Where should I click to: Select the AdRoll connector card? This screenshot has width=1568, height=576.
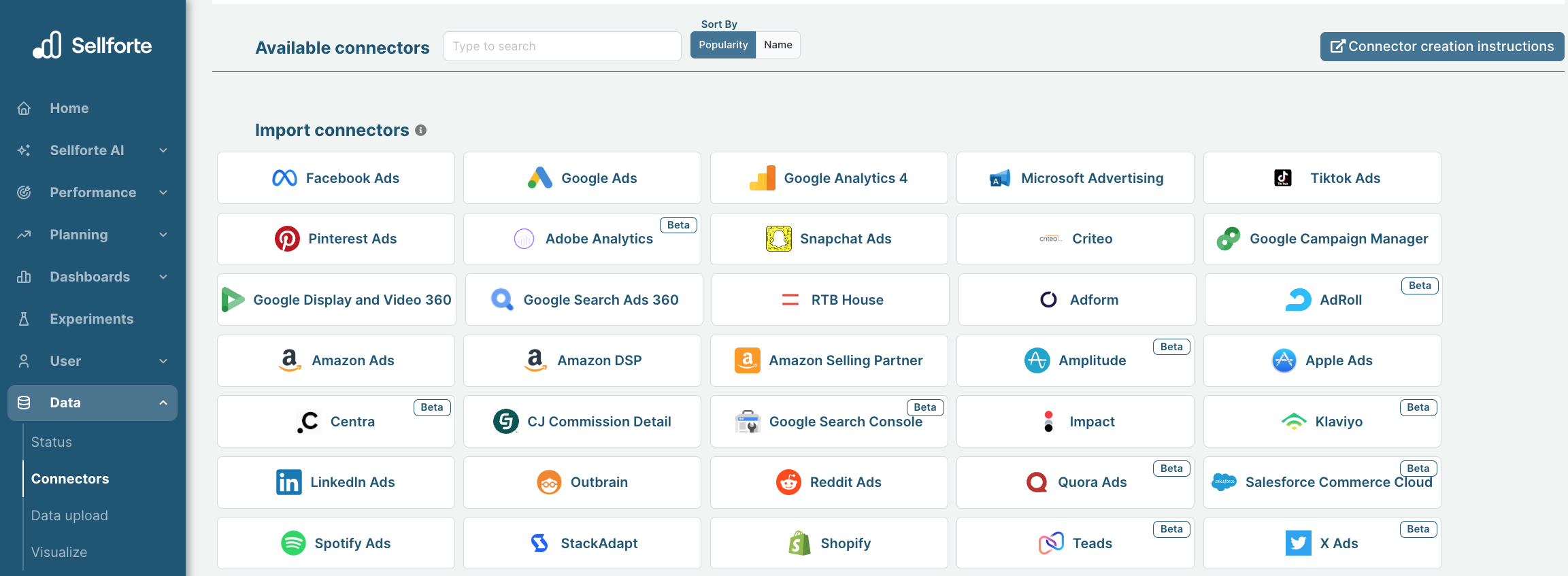pyautogui.click(x=1324, y=300)
